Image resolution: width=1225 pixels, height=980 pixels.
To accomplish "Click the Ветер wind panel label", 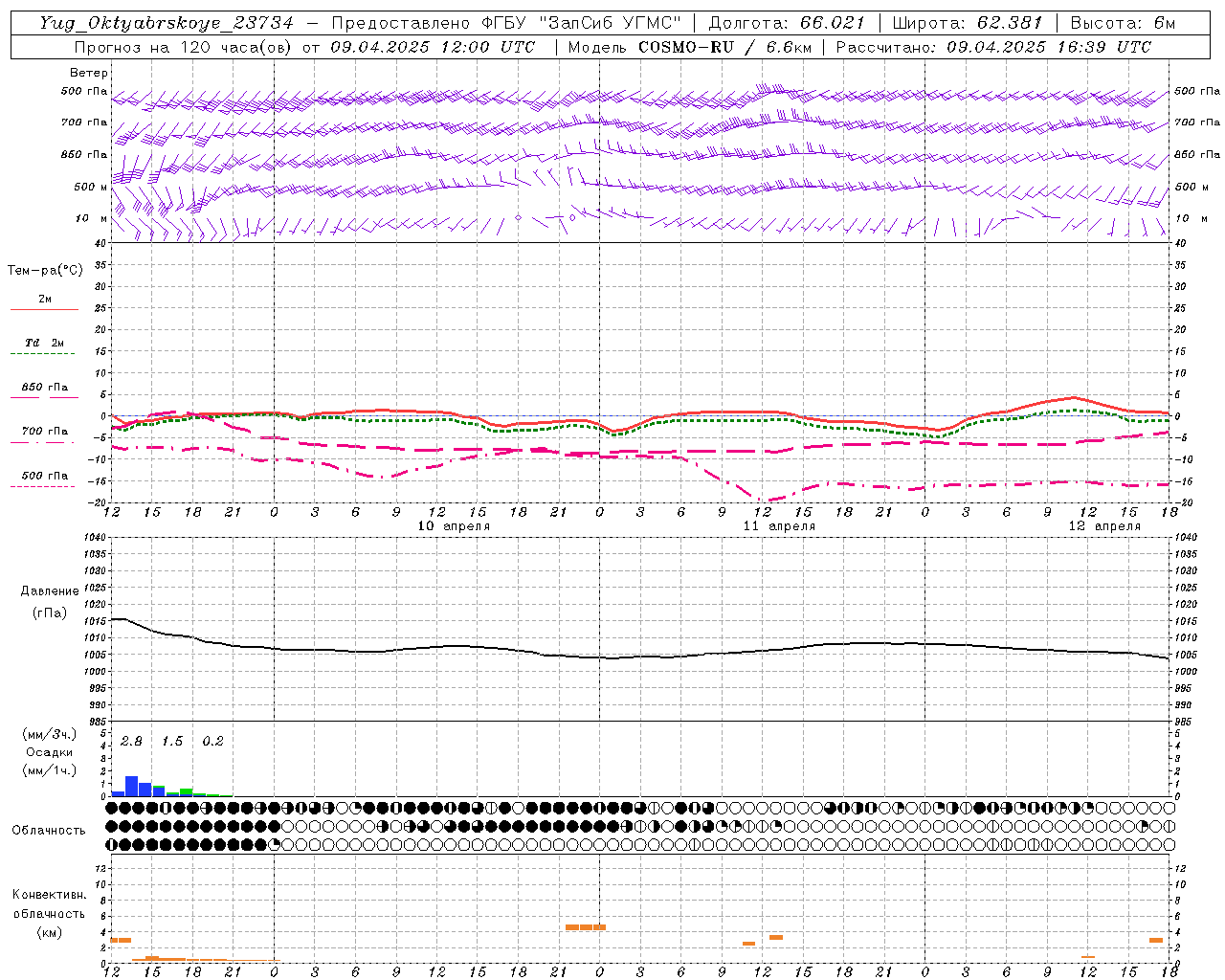I will (89, 73).
